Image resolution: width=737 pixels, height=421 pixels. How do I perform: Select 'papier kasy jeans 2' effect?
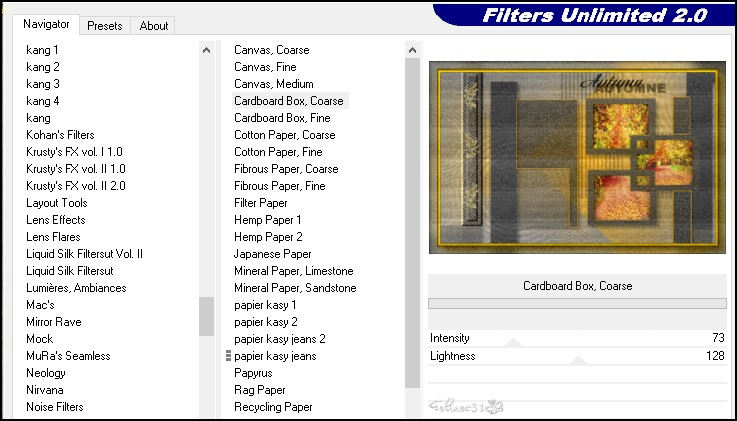pos(280,339)
